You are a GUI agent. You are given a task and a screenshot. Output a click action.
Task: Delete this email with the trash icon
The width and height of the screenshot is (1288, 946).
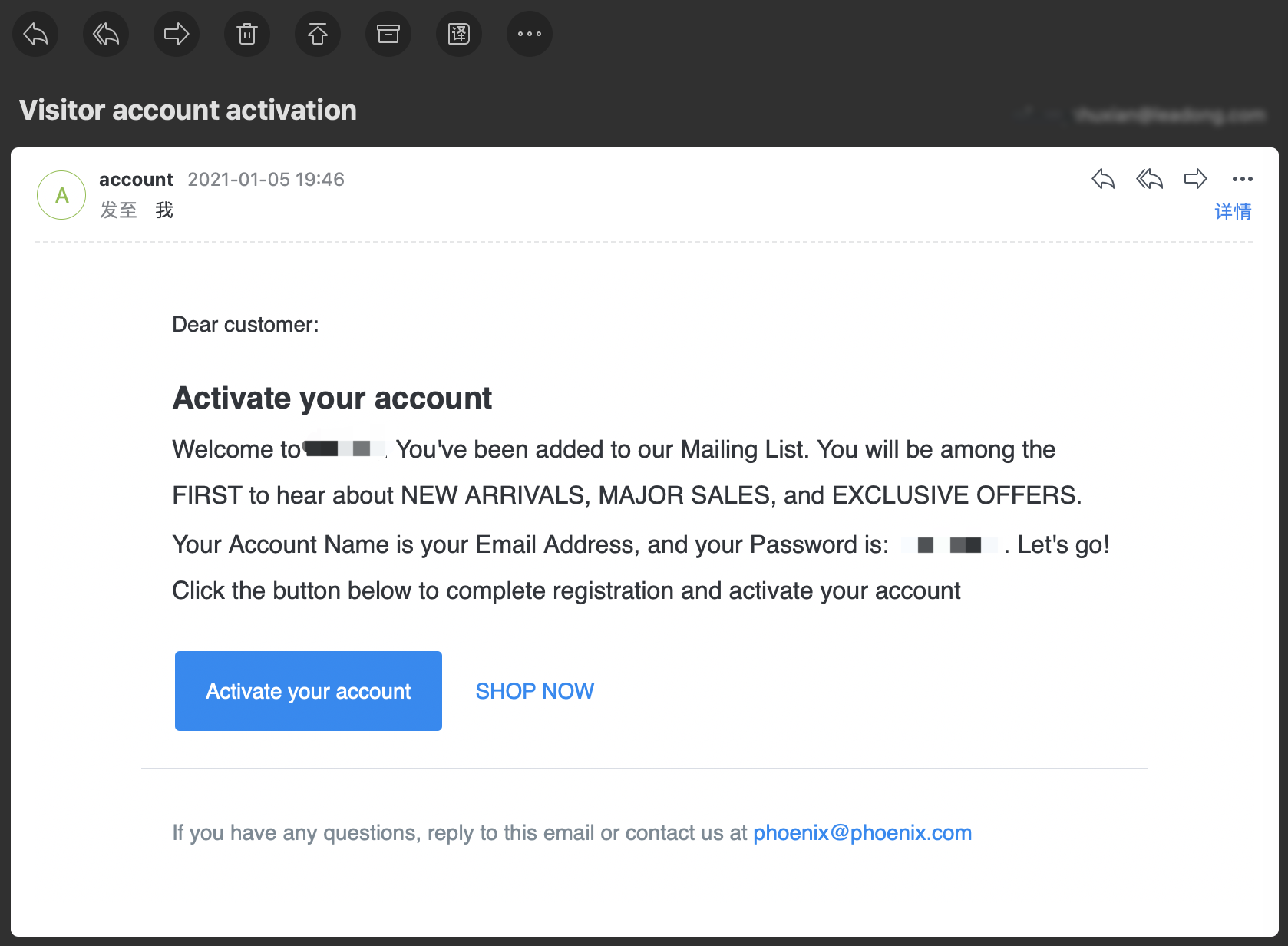click(x=247, y=34)
